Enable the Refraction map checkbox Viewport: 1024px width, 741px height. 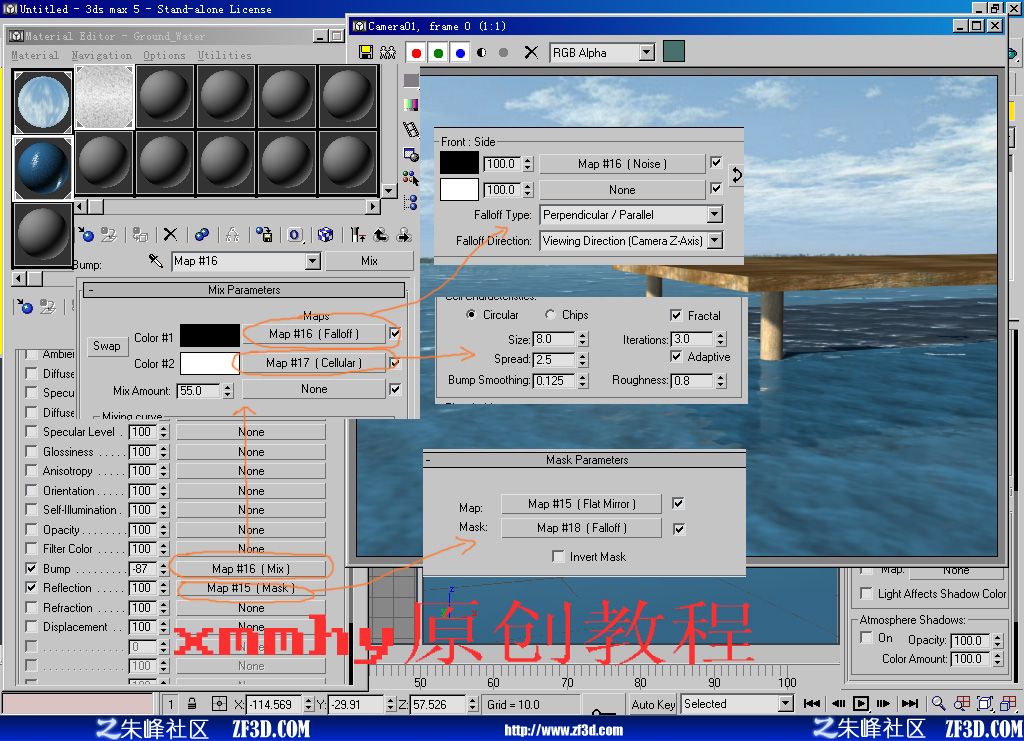point(31,607)
